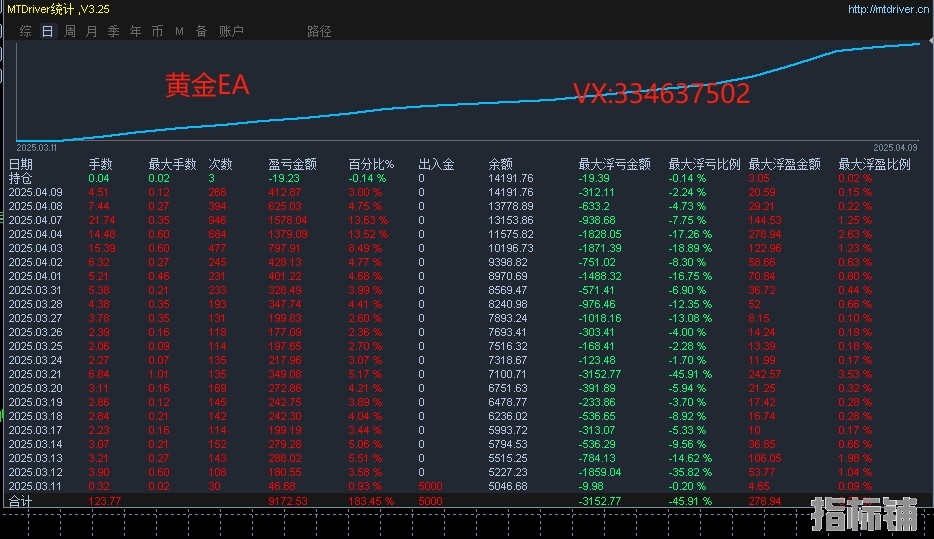
Task: Open the 备 notes tab
Action: pyautogui.click(x=201, y=31)
